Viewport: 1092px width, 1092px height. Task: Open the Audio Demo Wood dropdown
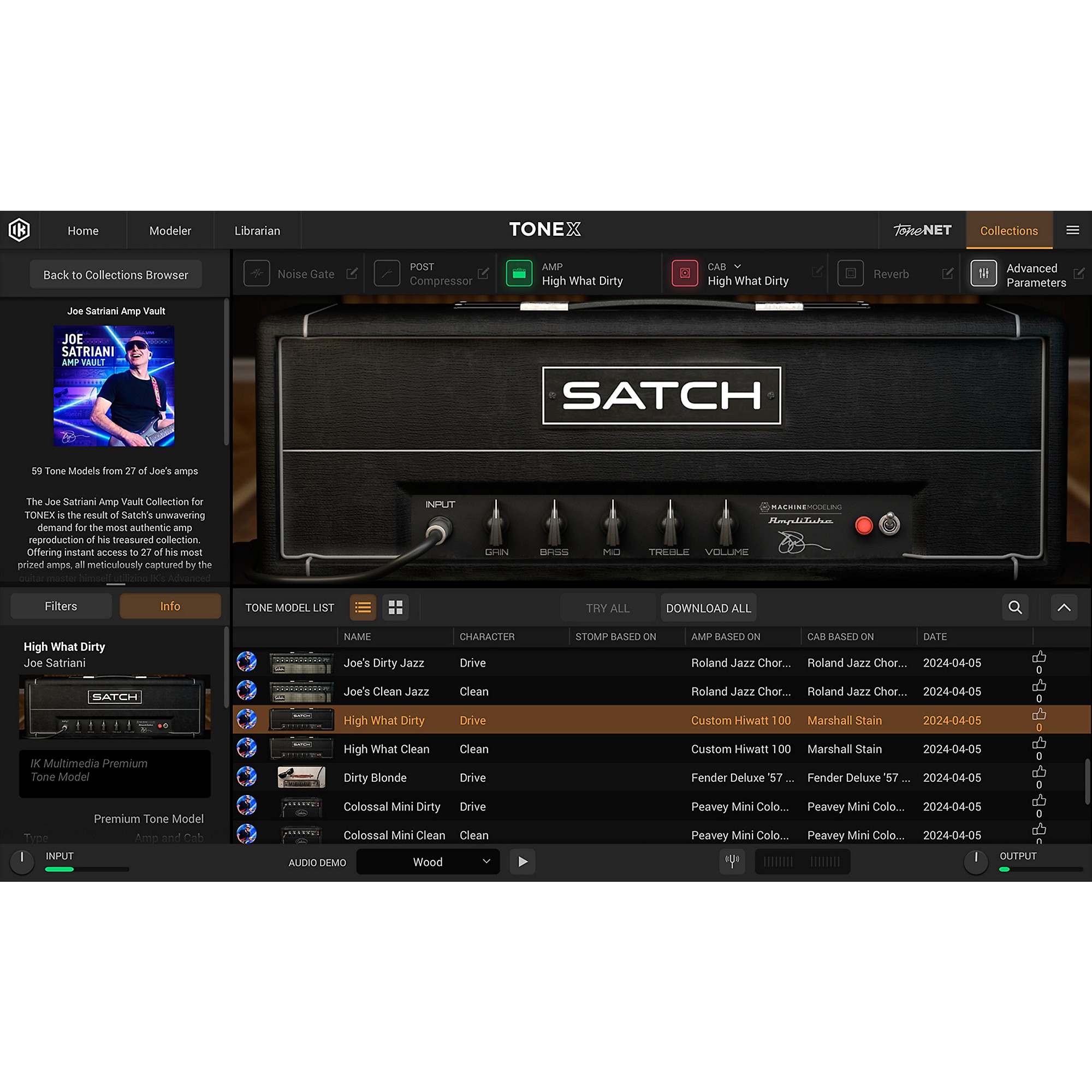pyautogui.click(x=428, y=862)
